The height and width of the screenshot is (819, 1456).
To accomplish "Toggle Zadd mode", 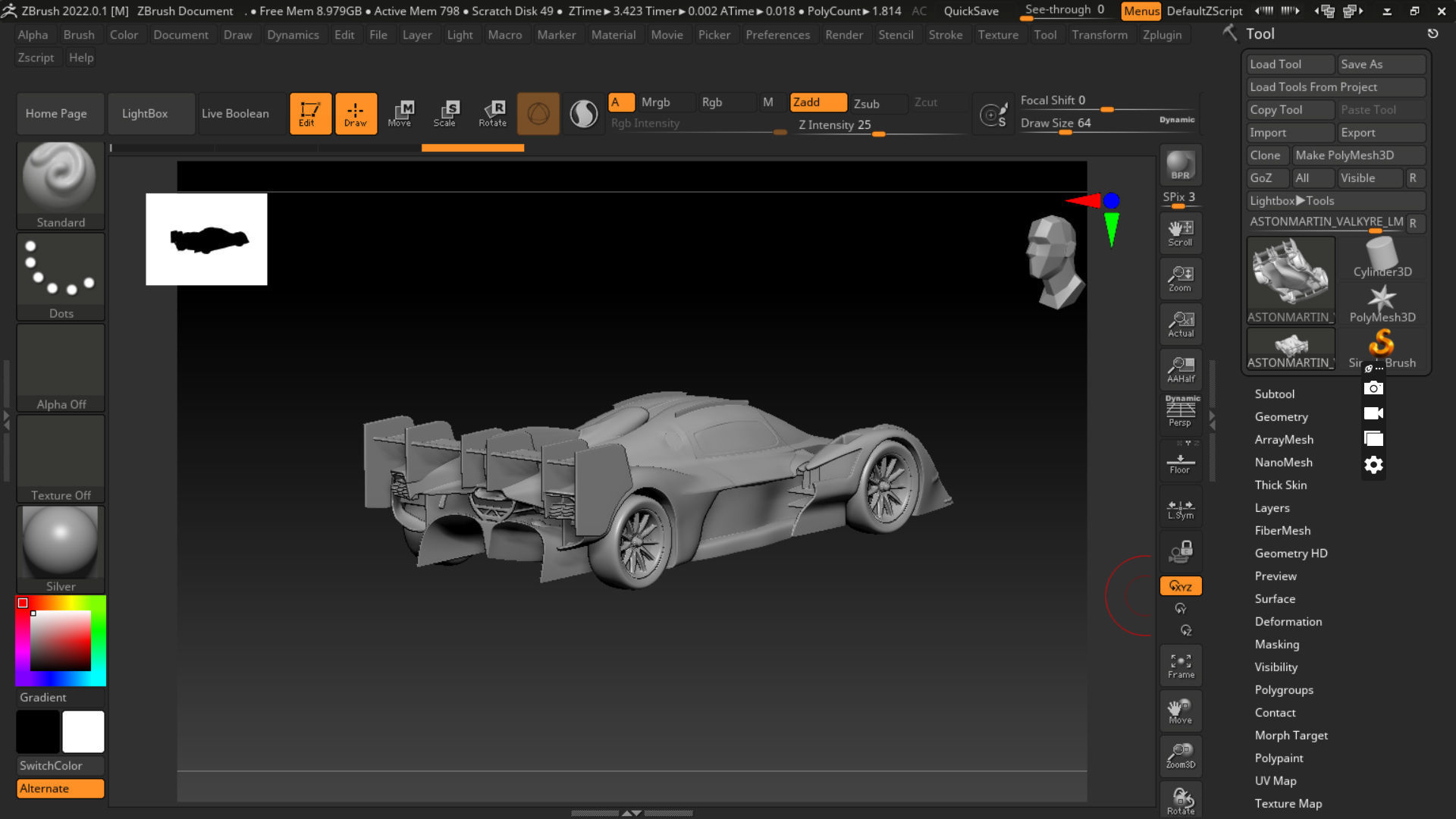I will tap(818, 102).
